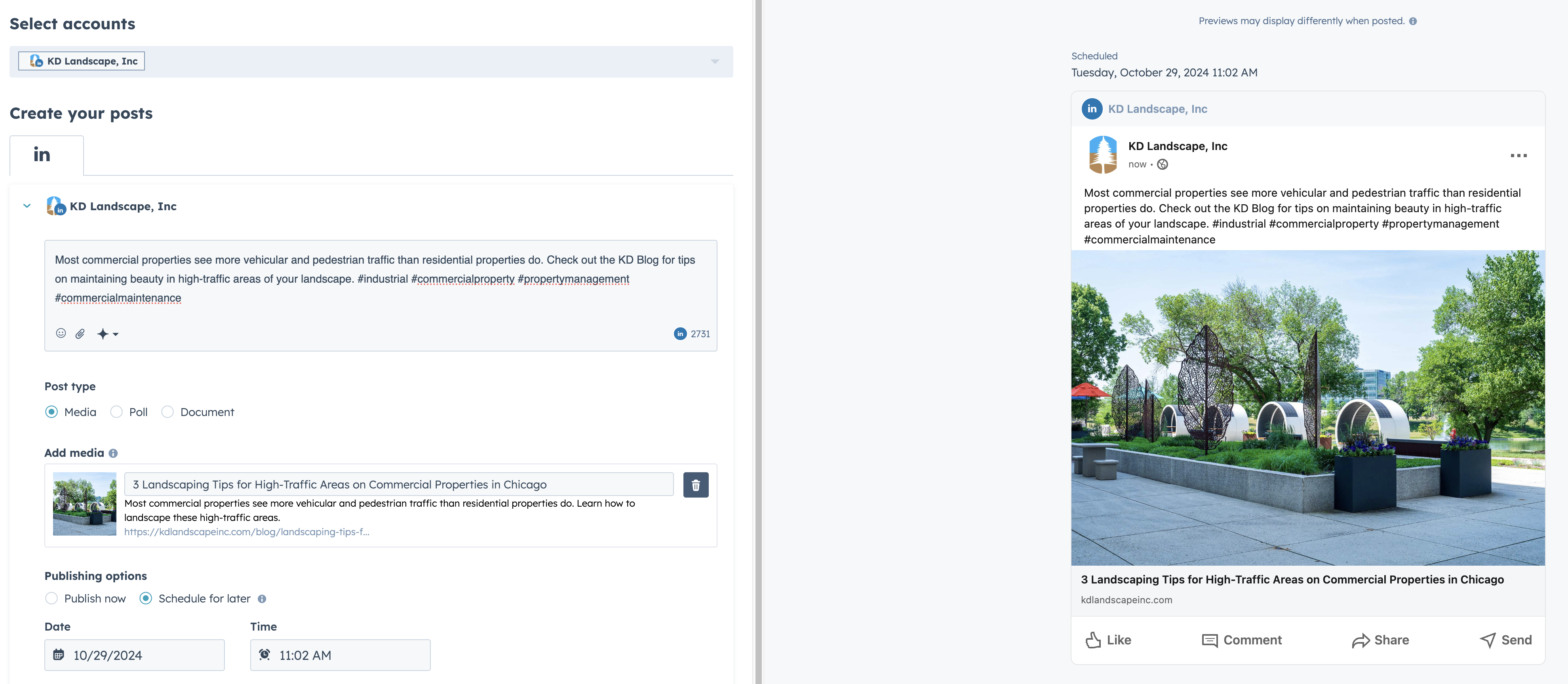
Task: Switch to the LinkedIn network tab
Action: [47, 155]
